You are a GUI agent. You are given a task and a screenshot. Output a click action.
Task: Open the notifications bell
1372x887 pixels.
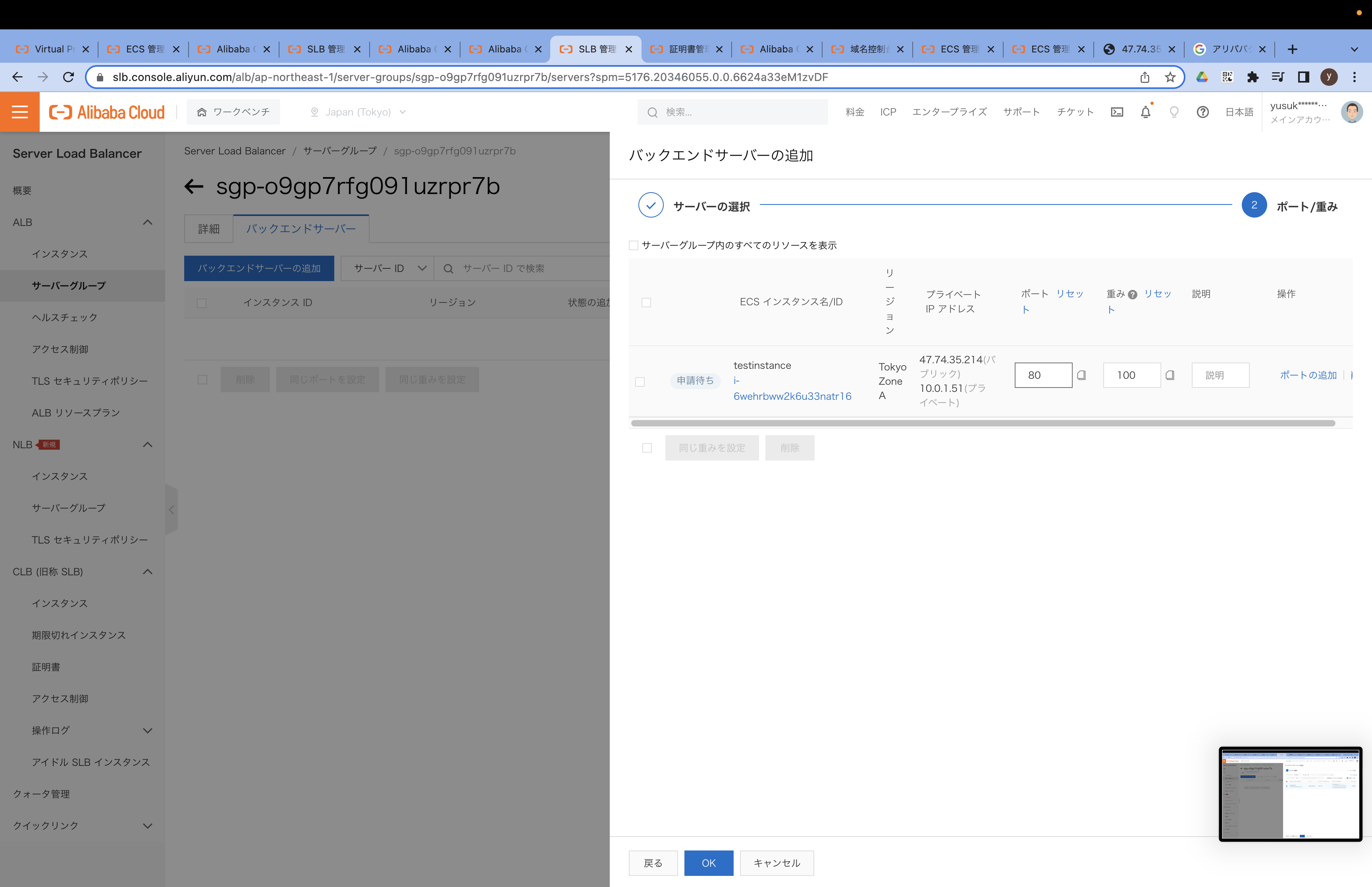(x=1145, y=112)
